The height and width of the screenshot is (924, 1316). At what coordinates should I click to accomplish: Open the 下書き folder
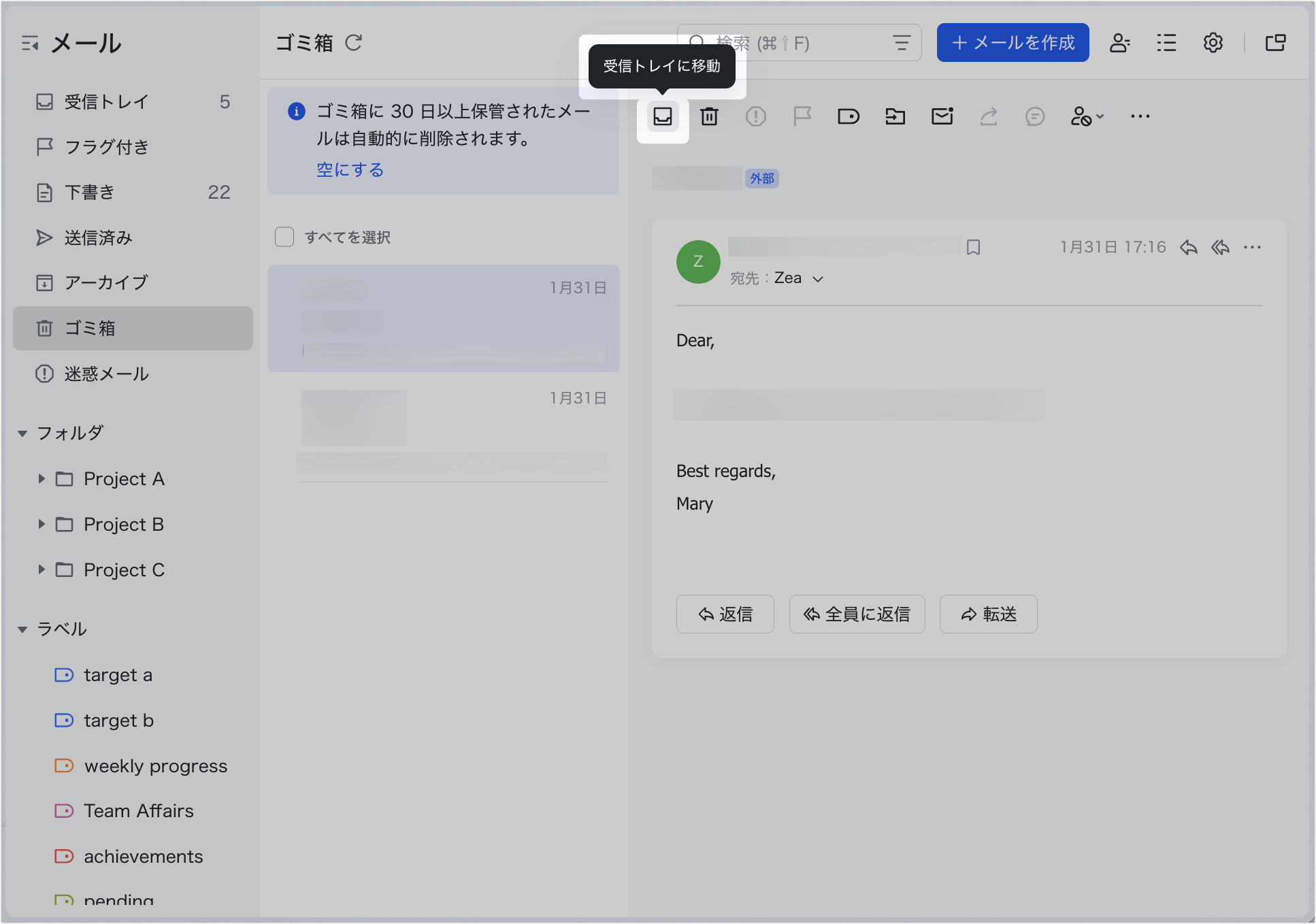pos(90,193)
